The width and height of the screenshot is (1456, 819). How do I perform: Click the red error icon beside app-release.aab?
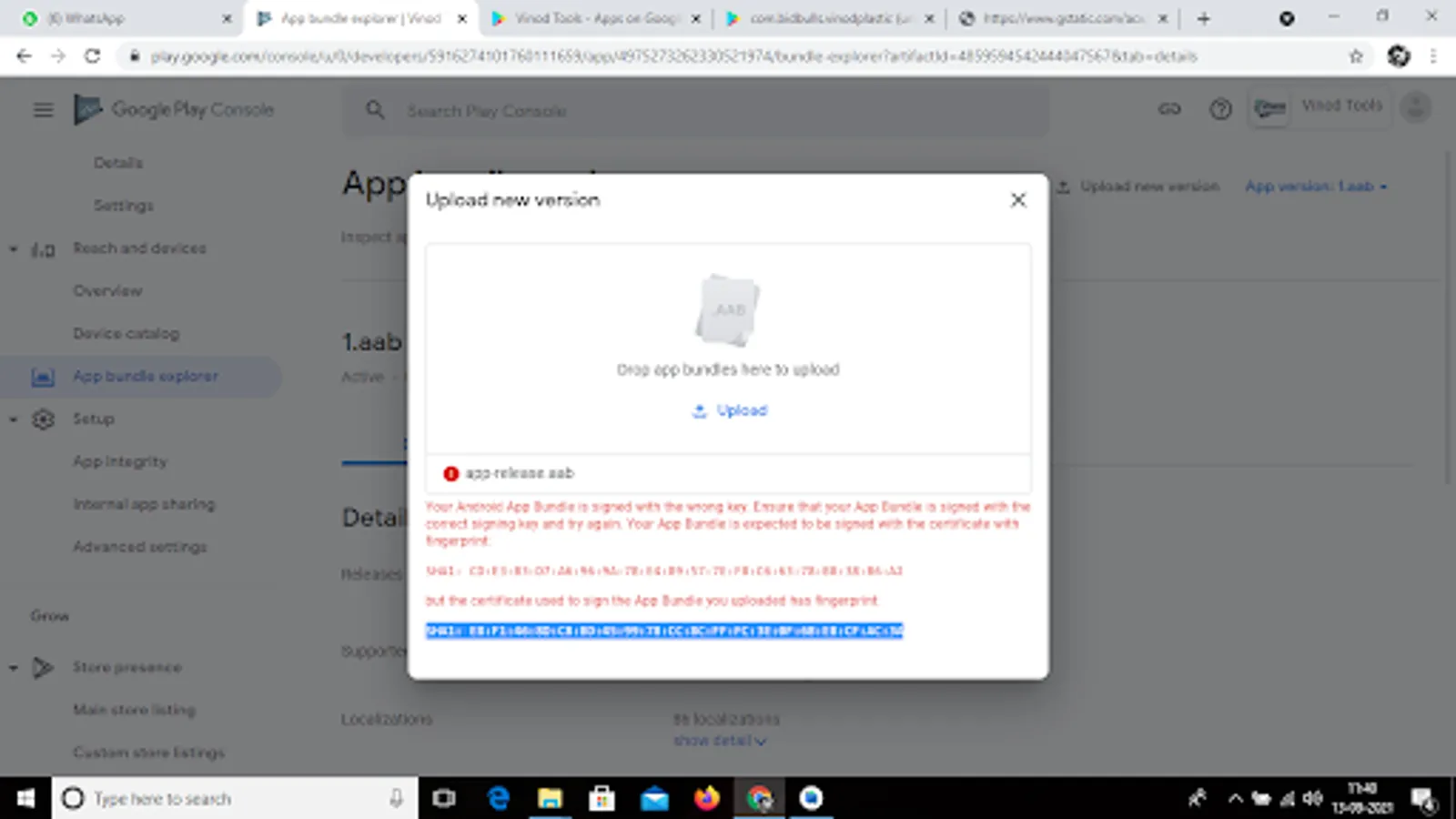point(450,473)
